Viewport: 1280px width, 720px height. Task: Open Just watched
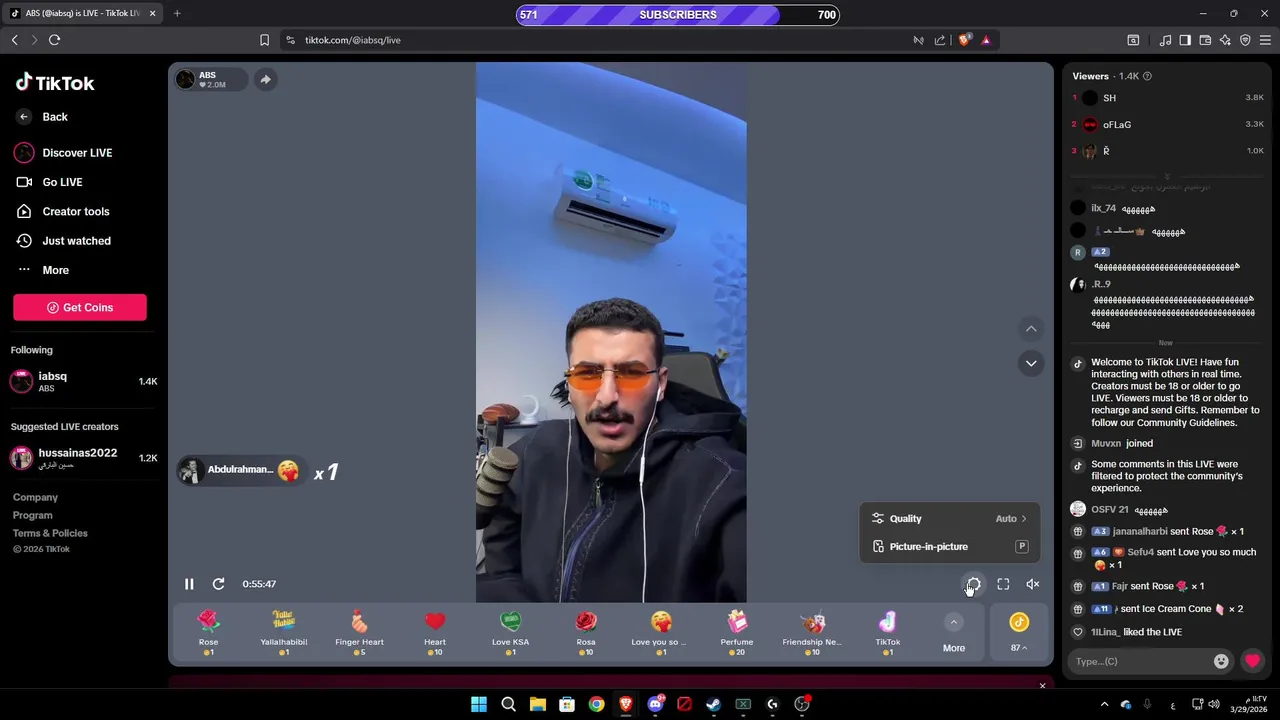[63, 241]
